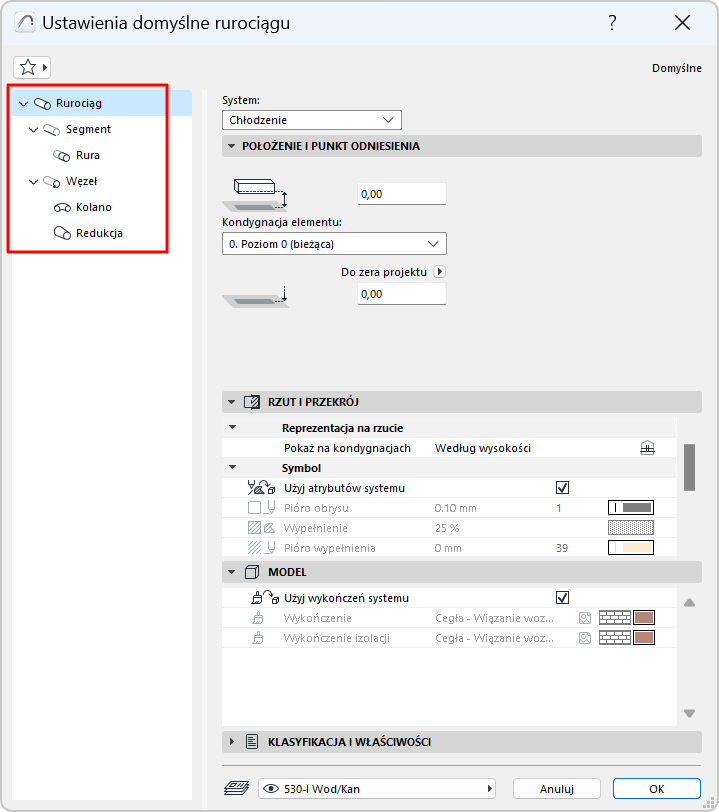The image size is (719, 812).
Task: Collapse the Węzeł tree node
Action: pos(33,181)
